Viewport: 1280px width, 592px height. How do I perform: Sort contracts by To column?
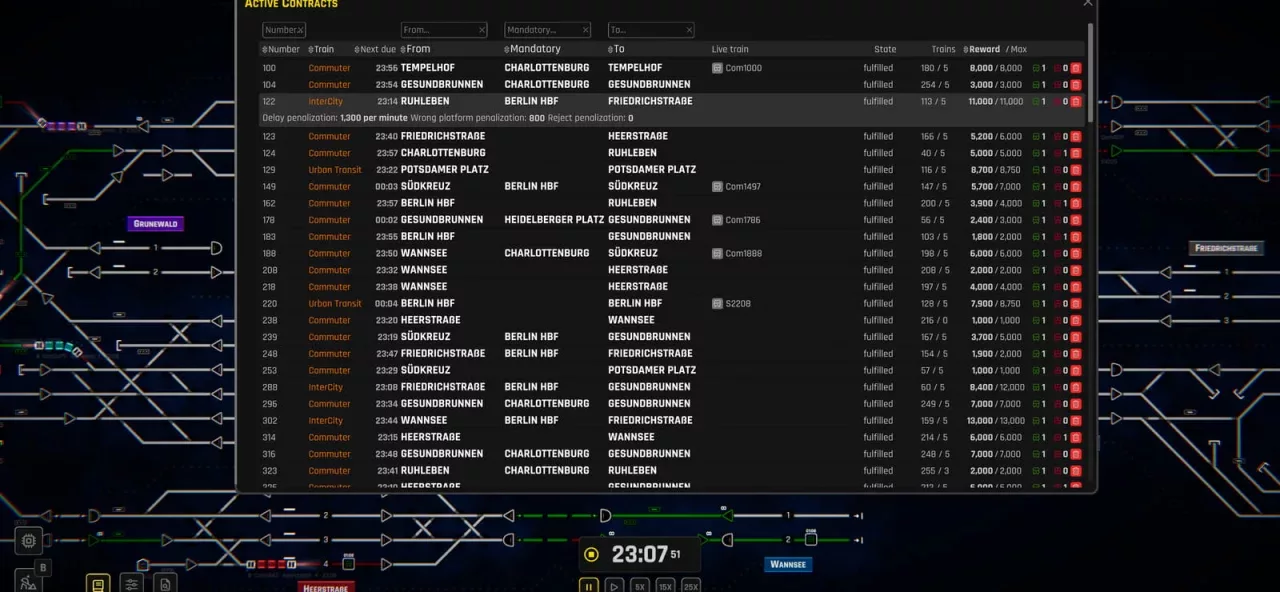(616, 49)
